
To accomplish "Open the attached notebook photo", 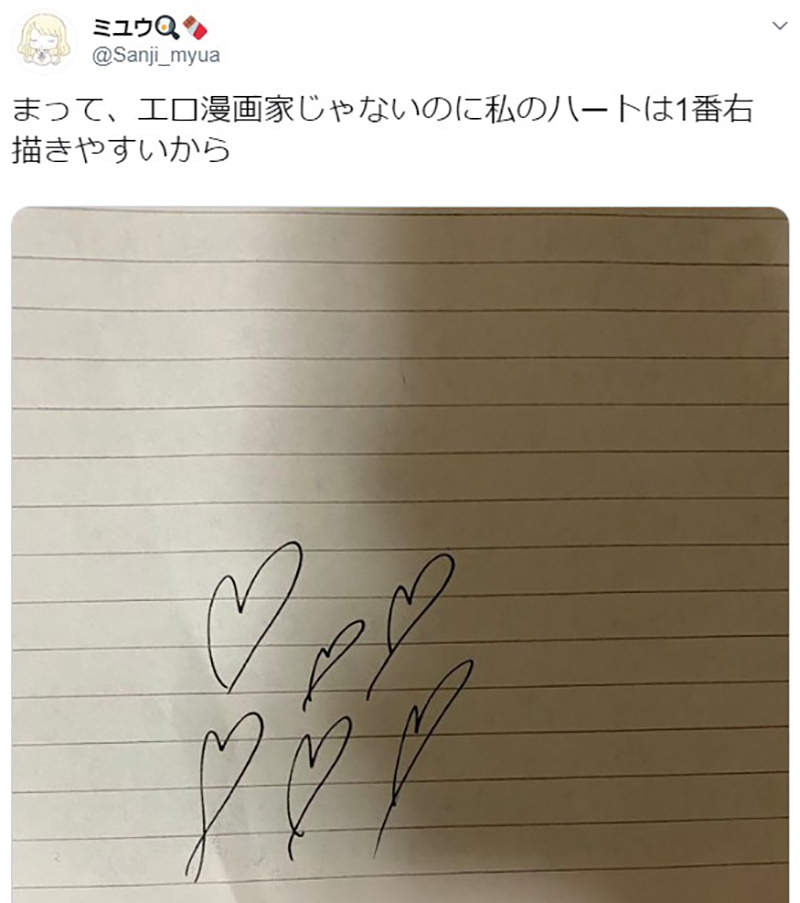I will pyautogui.click(x=400, y=555).
